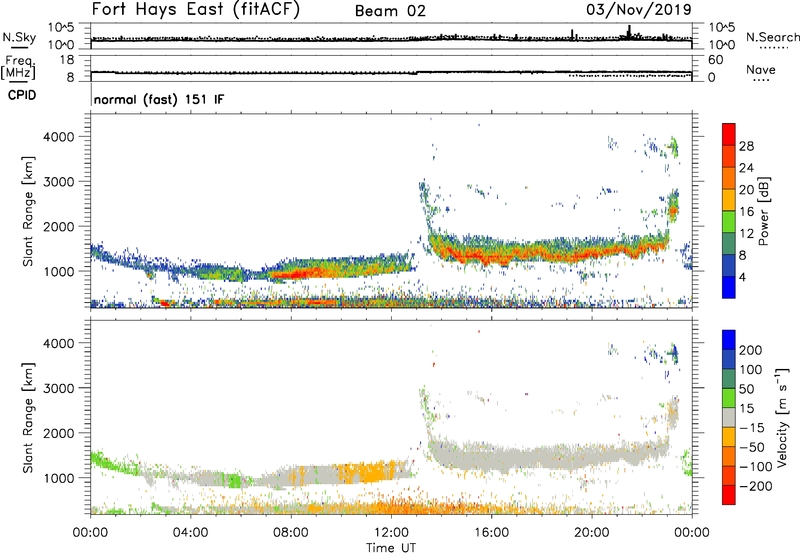Click the red power band near 08:00
Image resolution: width=800 pixels, height=554 pixels.
[x=293, y=274]
